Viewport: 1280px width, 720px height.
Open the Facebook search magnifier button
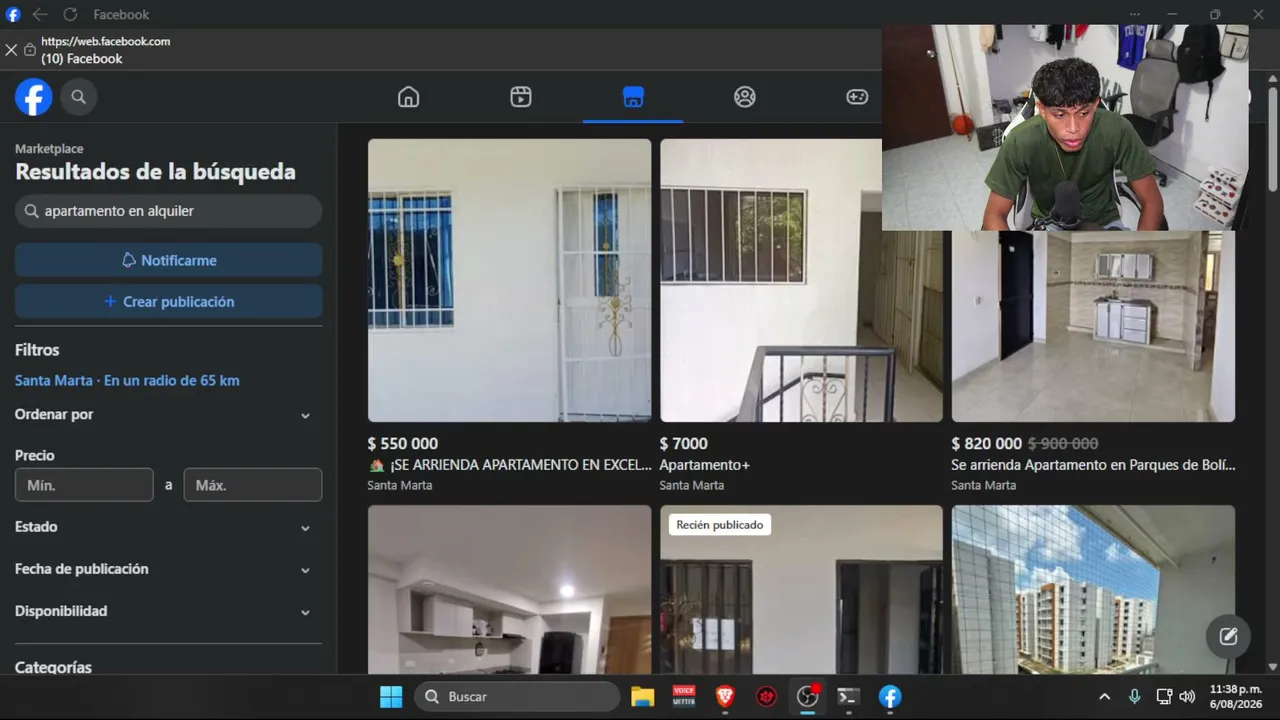tap(79, 97)
